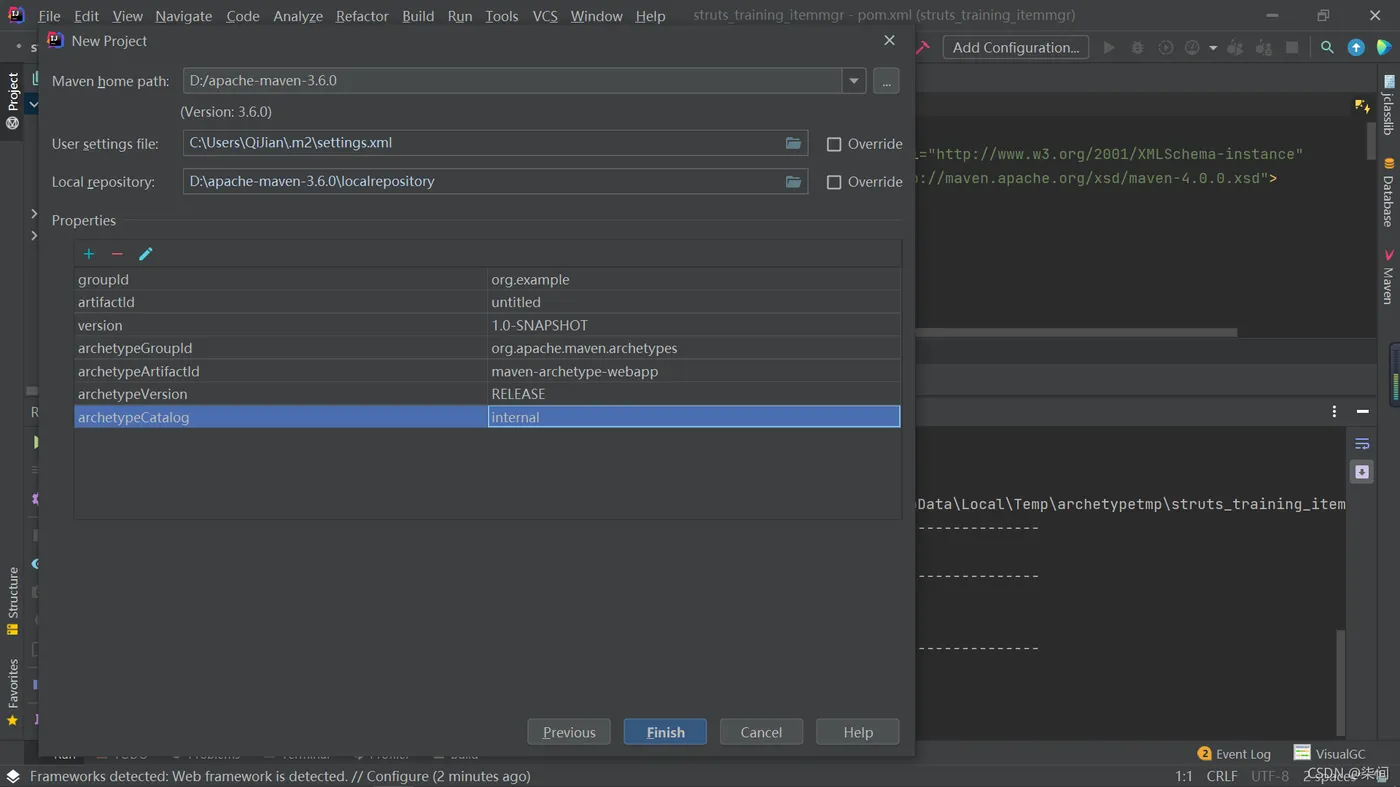Edit the archetypeCatalog value 'internal'
The width and height of the screenshot is (1400, 787).
point(694,417)
